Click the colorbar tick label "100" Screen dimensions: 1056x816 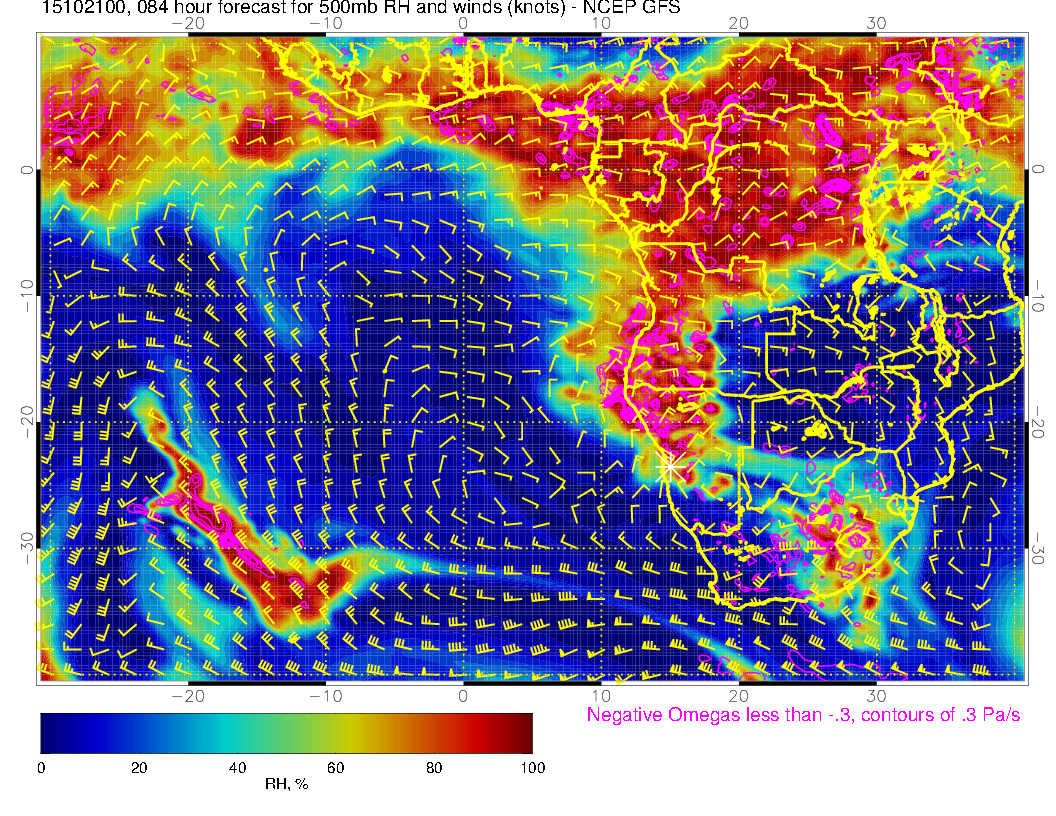(533, 768)
